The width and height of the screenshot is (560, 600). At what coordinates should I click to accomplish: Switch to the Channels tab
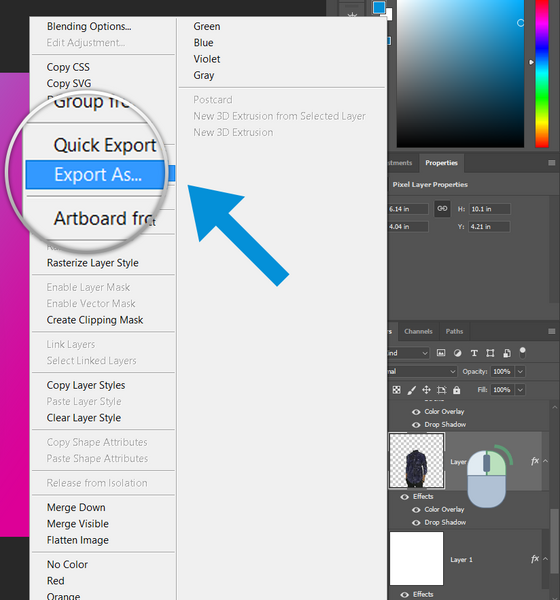pyautogui.click(x=418, y=331)
